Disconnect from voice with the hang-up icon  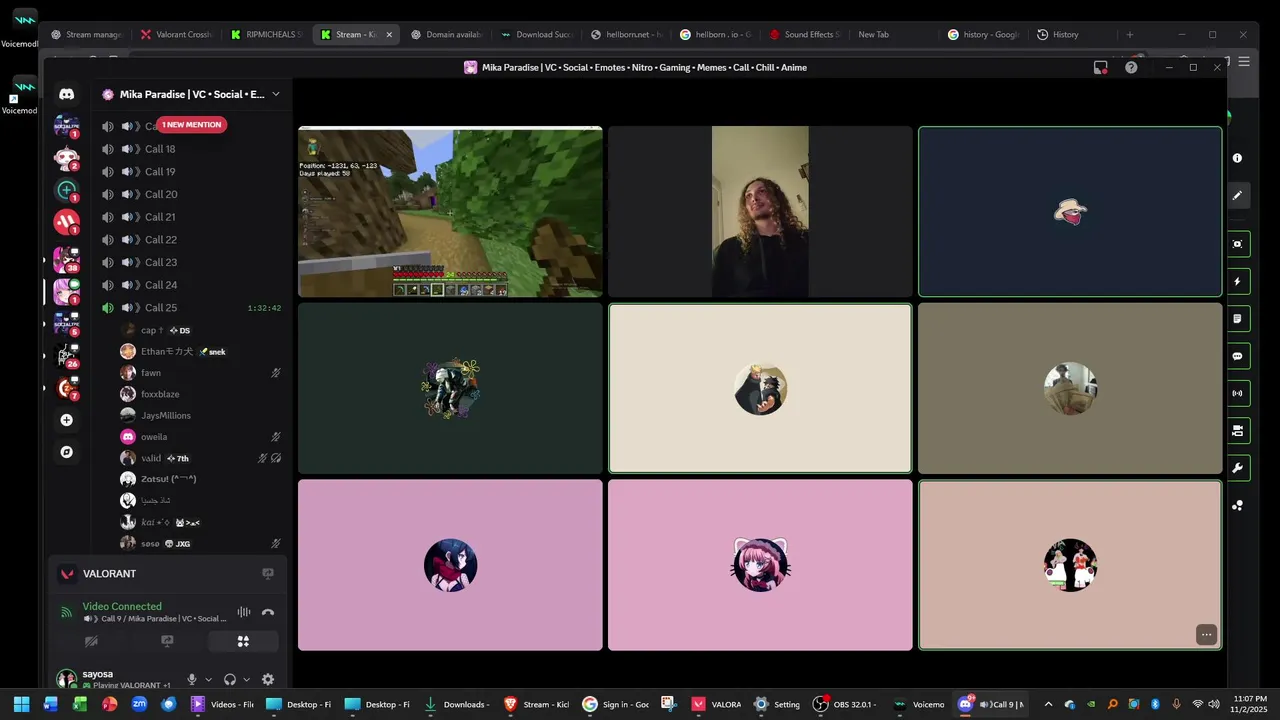pos(268,612)
